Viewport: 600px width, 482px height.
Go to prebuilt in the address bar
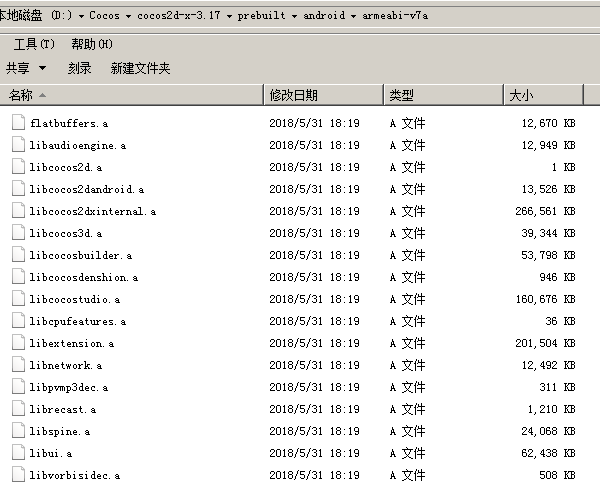coord(262,15)
